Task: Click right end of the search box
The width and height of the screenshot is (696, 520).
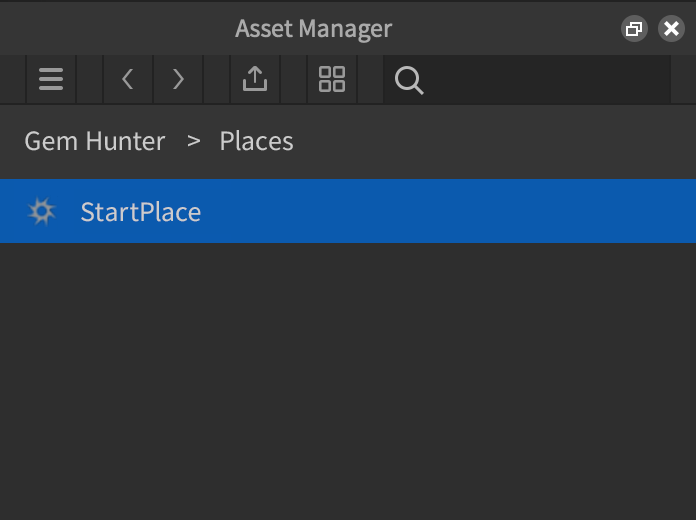Action: point(650,80)
